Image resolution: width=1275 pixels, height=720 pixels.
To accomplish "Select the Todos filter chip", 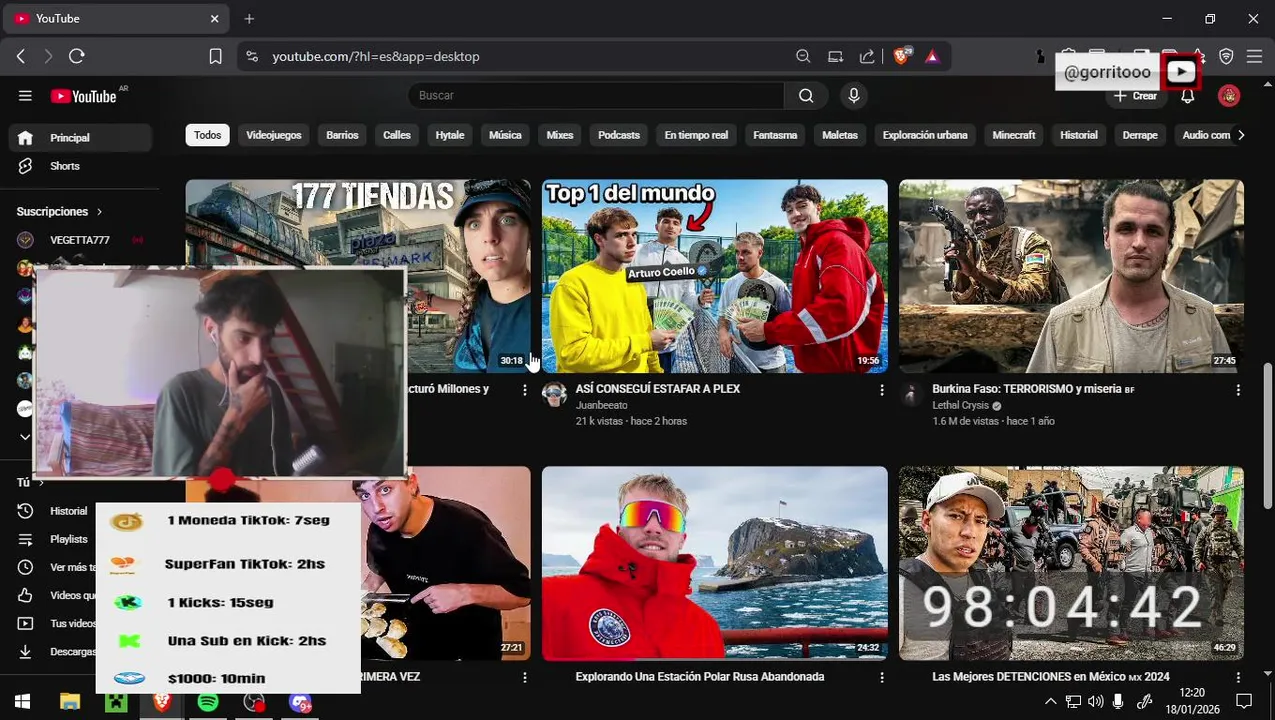I will (x=208, y=135).
